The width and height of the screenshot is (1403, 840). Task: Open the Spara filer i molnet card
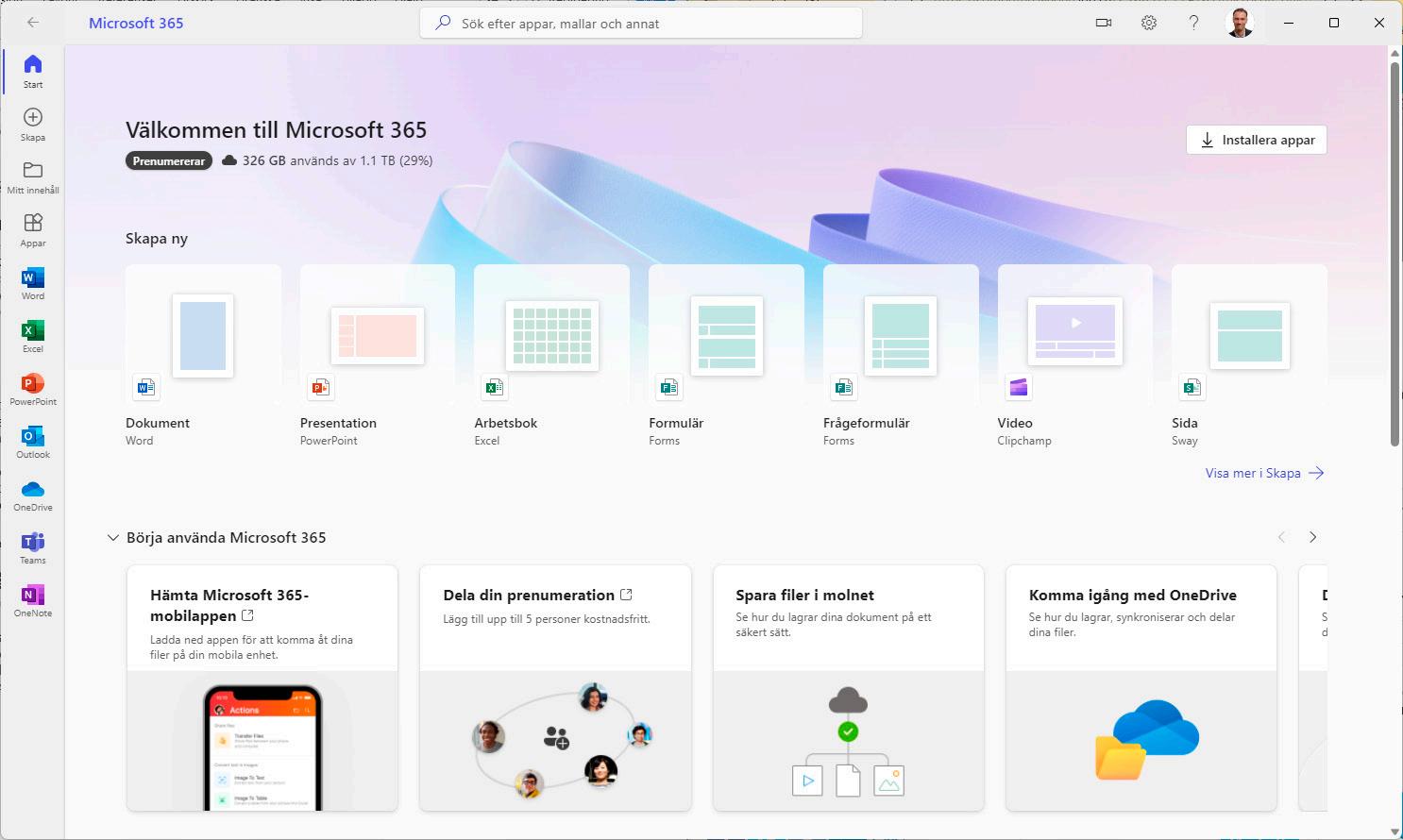click(848, 688)
